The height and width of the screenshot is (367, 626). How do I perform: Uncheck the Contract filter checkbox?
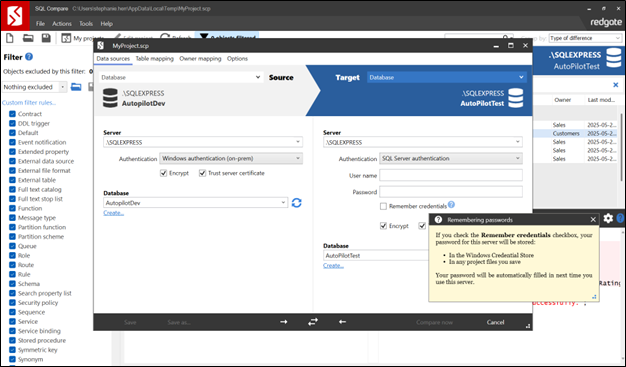[12, 114]
